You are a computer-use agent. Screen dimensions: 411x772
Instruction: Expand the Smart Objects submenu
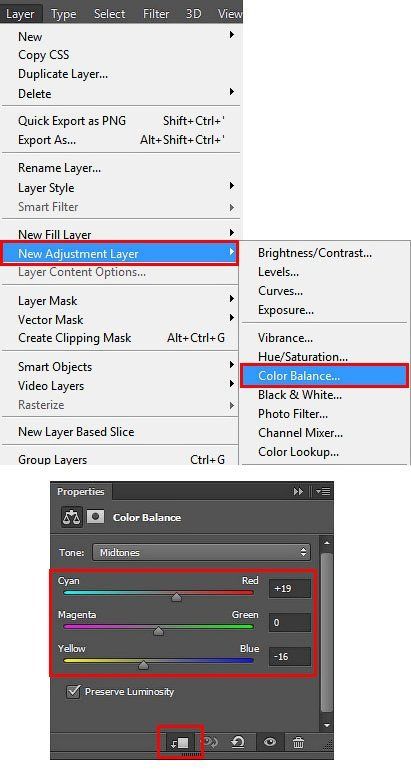231,365
